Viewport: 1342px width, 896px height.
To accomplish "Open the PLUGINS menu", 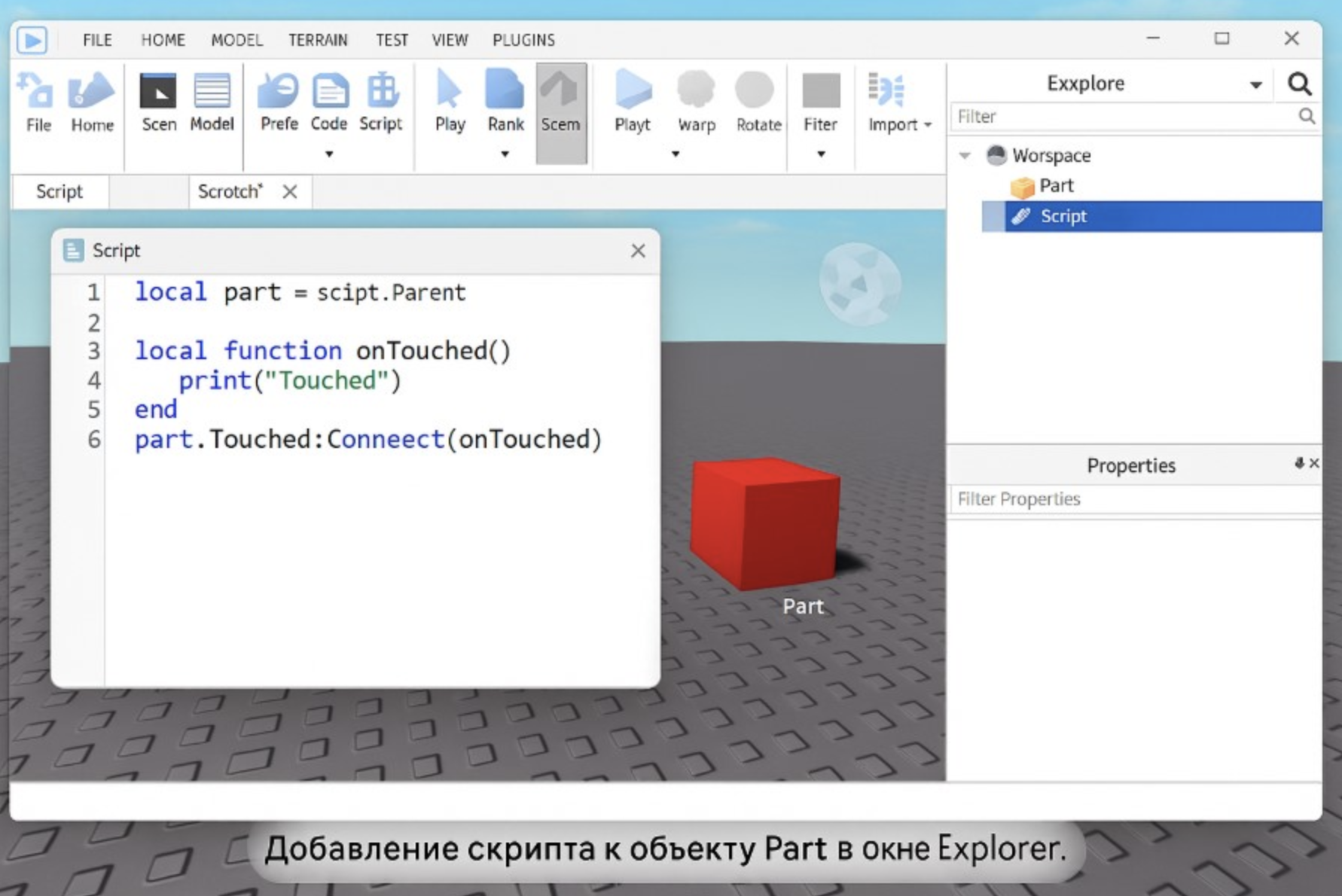I will click(x=523, y=40).
